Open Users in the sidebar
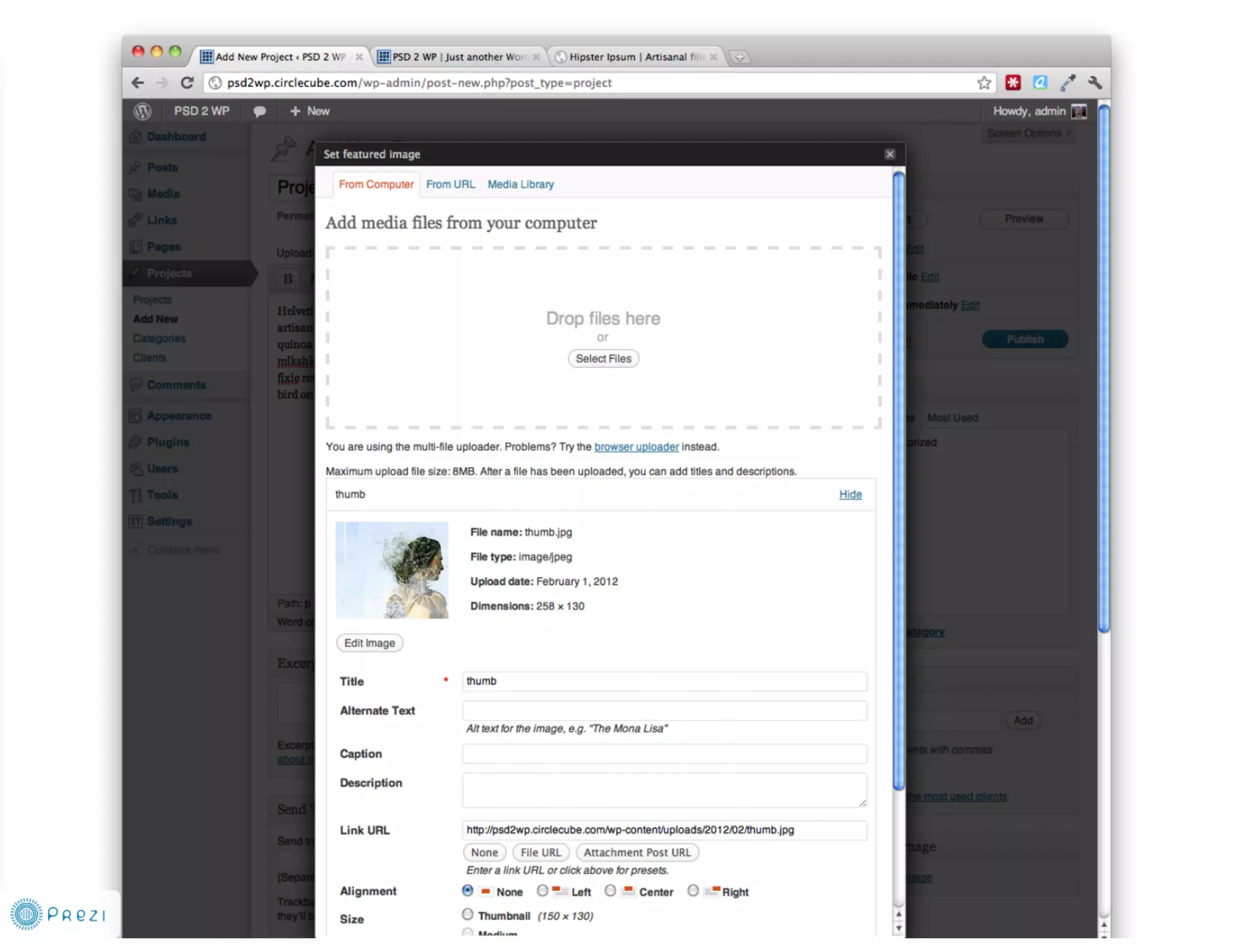This screenshot has width=1233, height=952. point(162,469)
